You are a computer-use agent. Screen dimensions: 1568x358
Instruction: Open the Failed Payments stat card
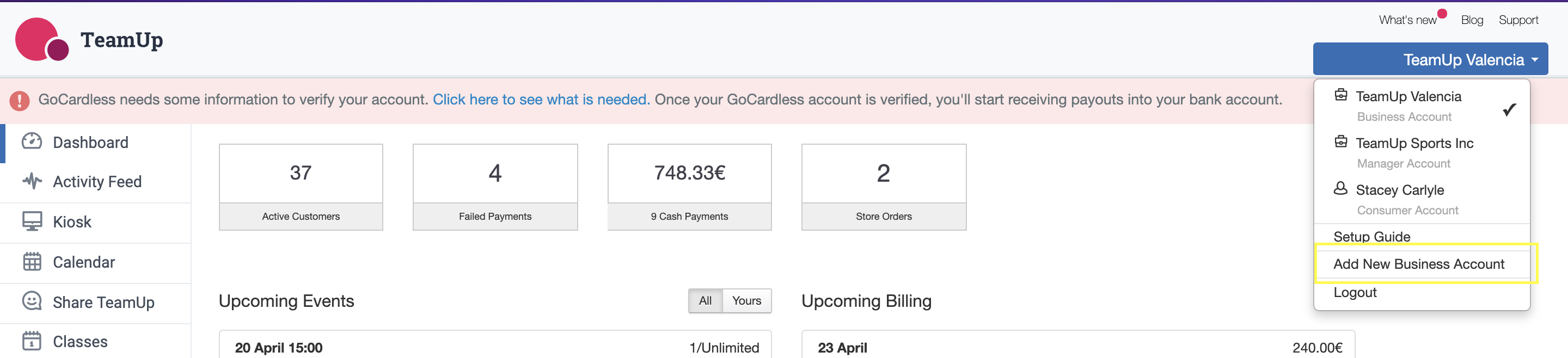(x=495, y=187)
